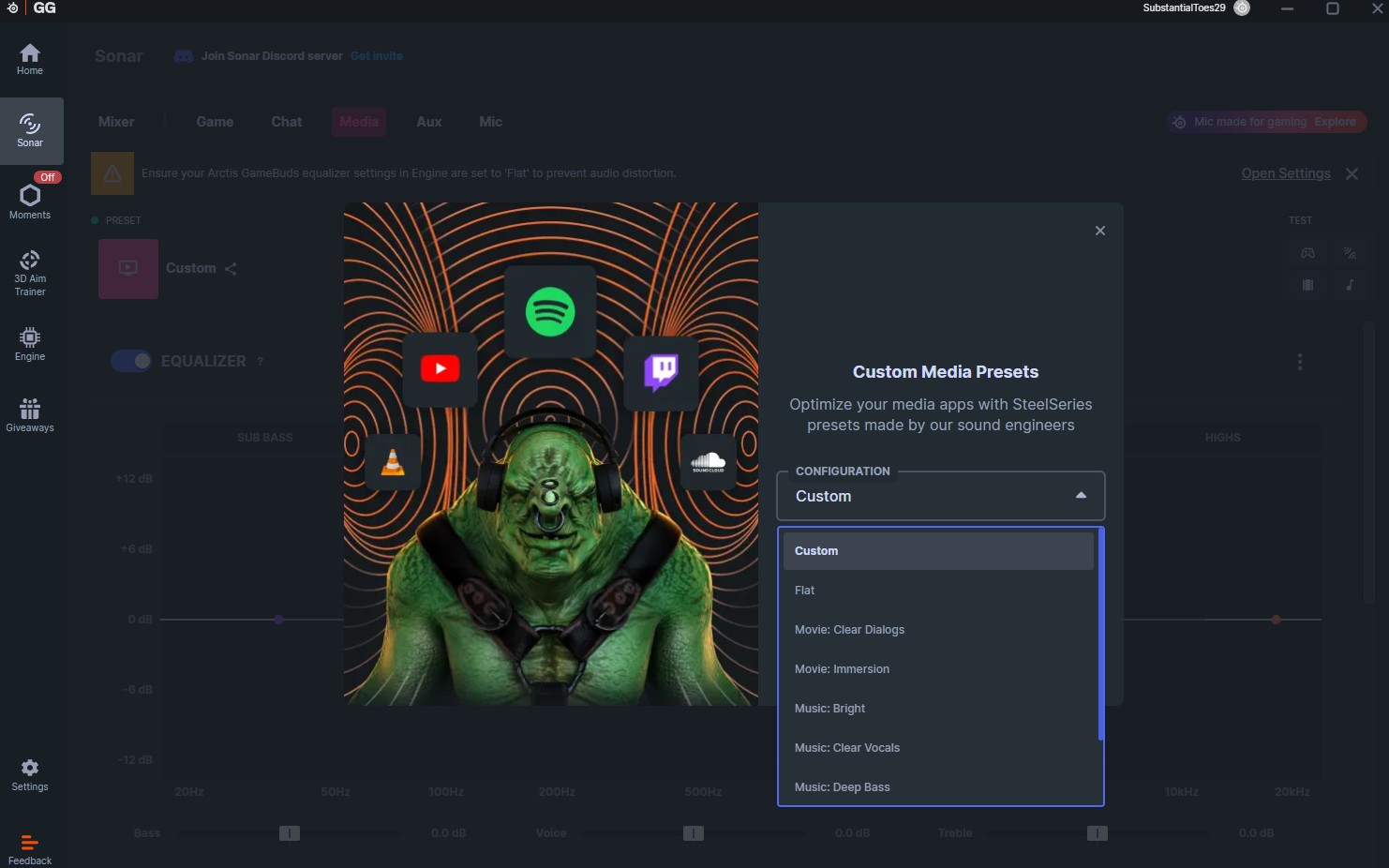Click the Custom preset name
The image size is (1389, 868).
point(191,268)
